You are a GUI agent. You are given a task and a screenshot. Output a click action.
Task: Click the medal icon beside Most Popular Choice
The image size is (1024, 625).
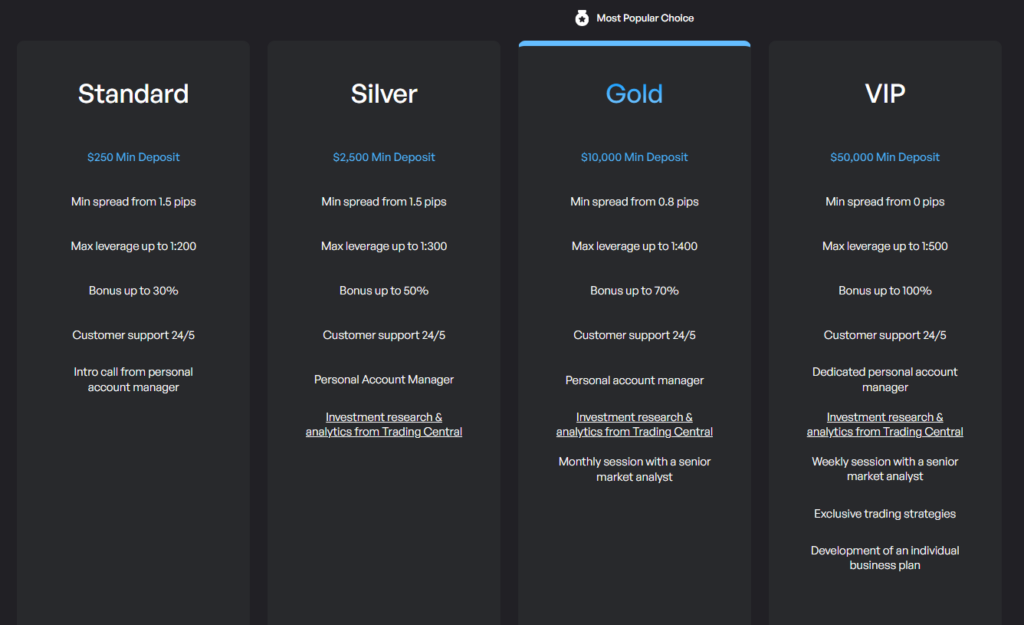(x=582, y=18)
